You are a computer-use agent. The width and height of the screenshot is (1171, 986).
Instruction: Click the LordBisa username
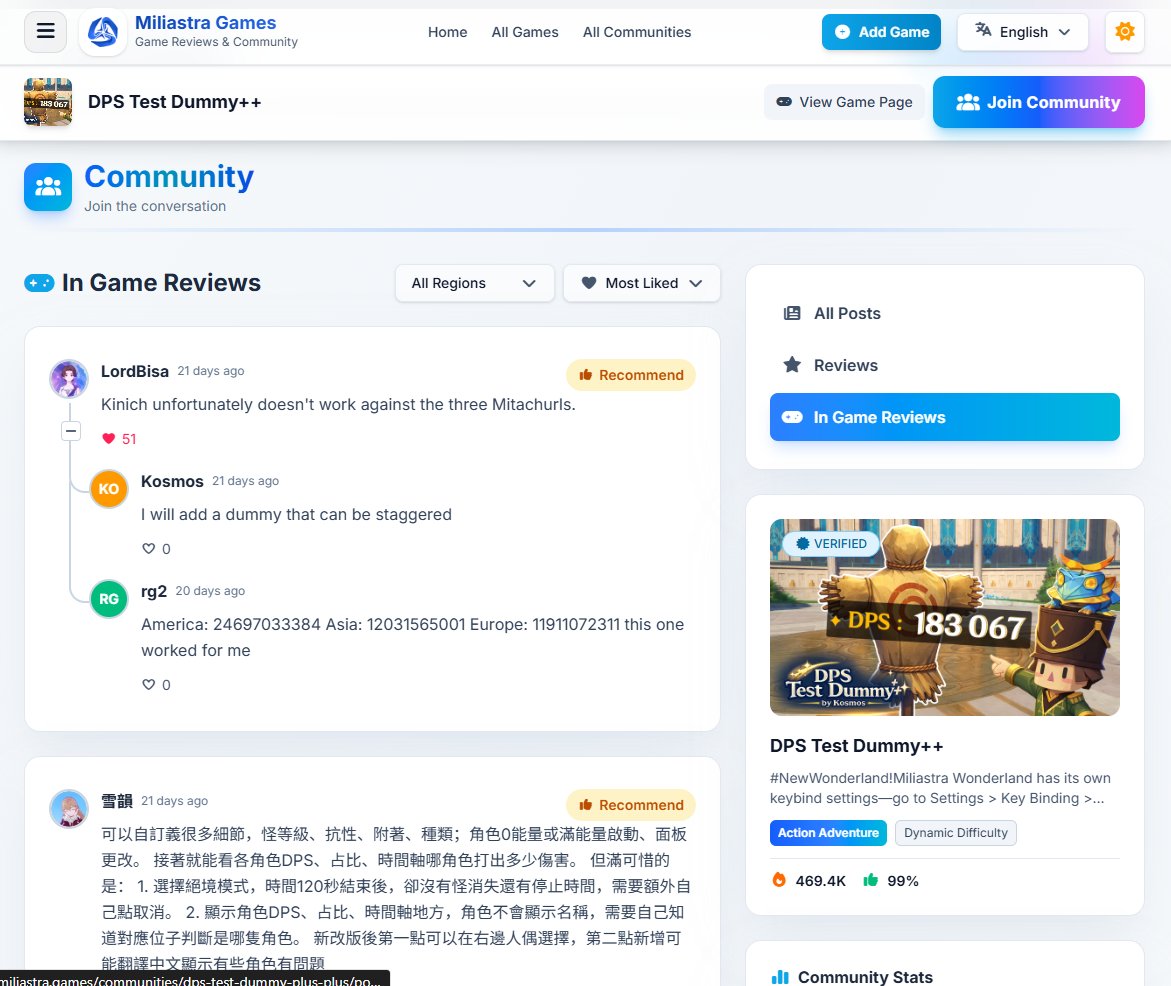[x=134, y=371]
